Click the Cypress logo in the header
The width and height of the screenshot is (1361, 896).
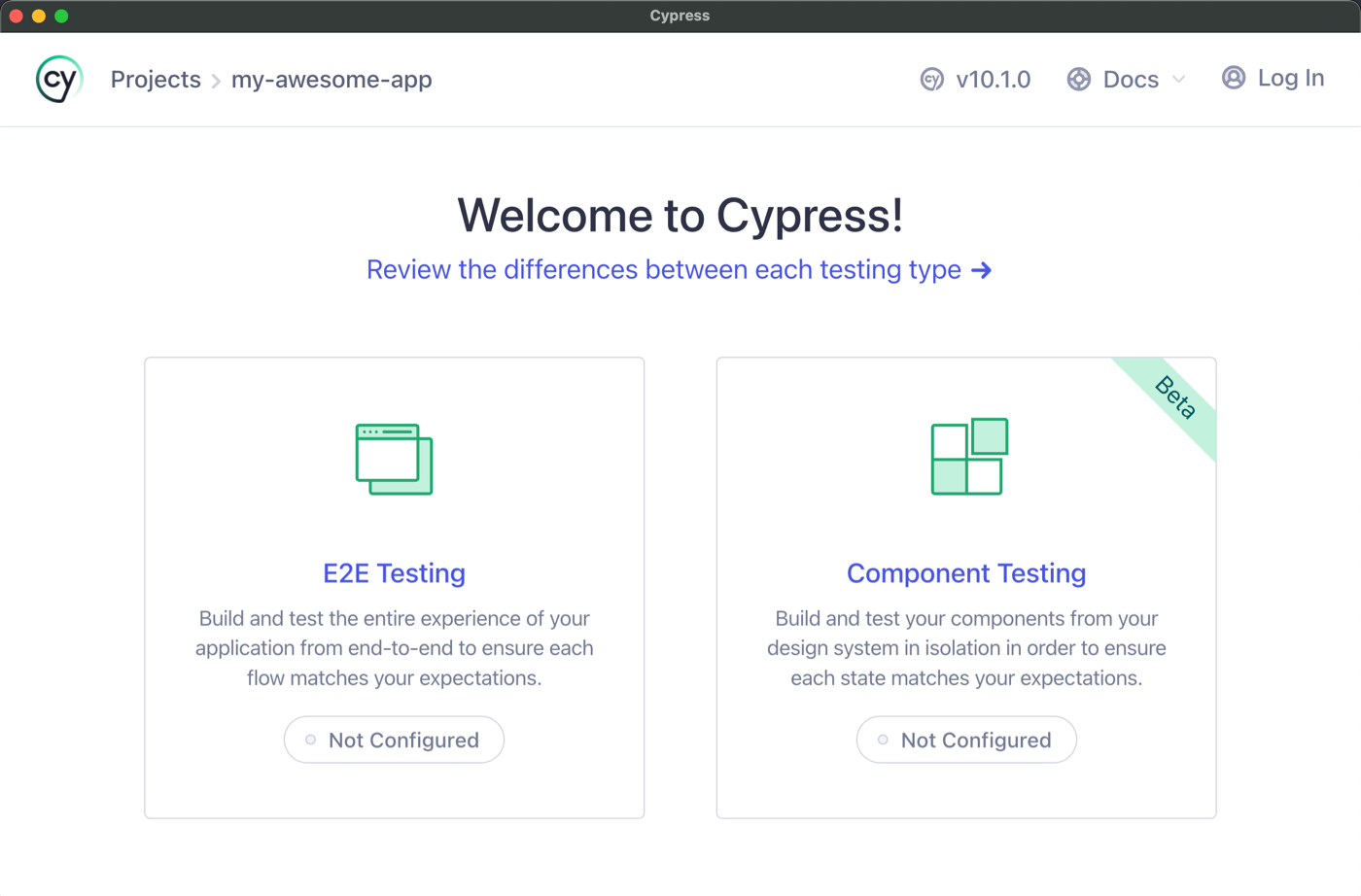[x=57, y=79]
